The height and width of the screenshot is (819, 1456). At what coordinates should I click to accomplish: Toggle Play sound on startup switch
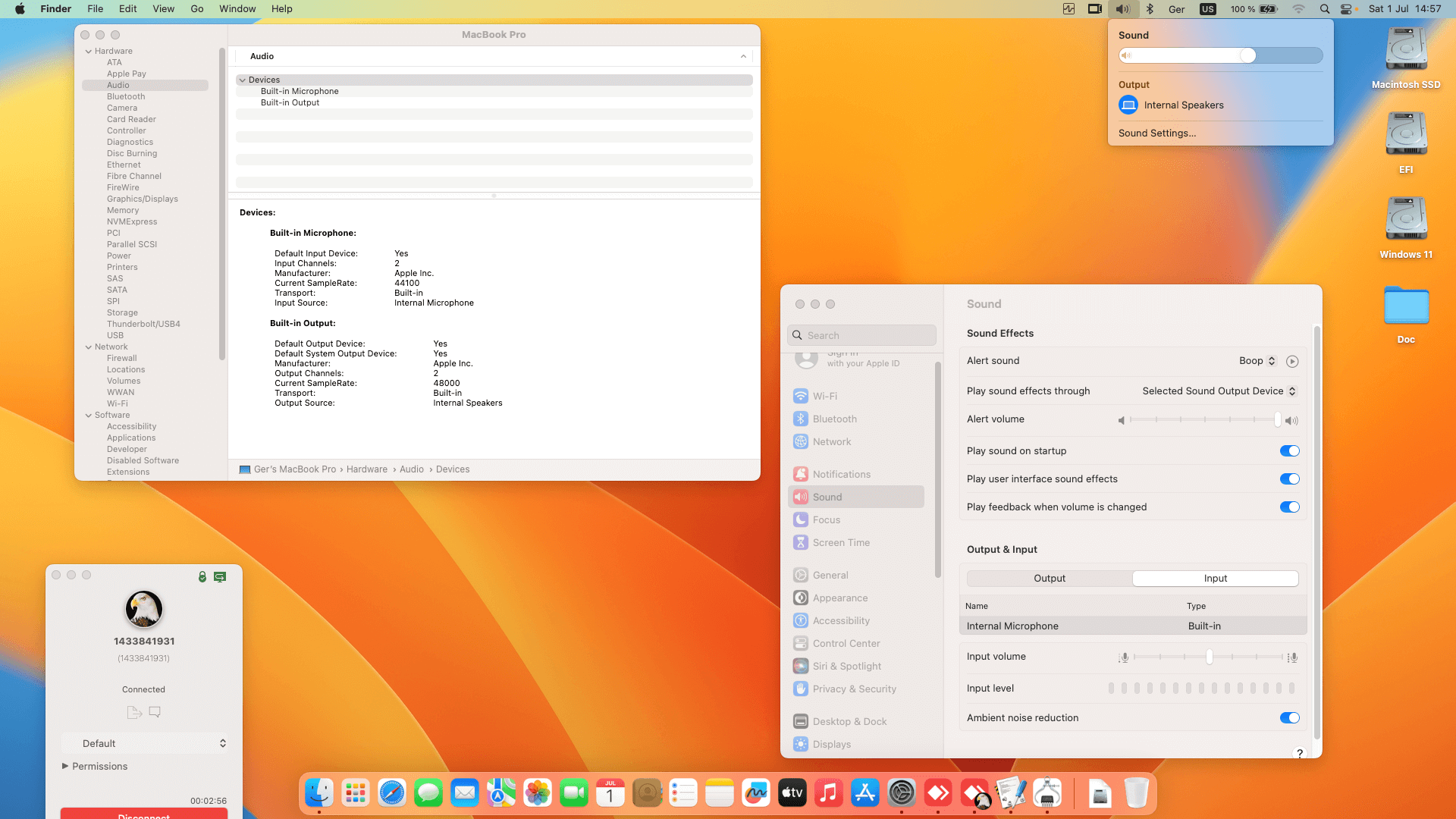tap(1289, 451)
